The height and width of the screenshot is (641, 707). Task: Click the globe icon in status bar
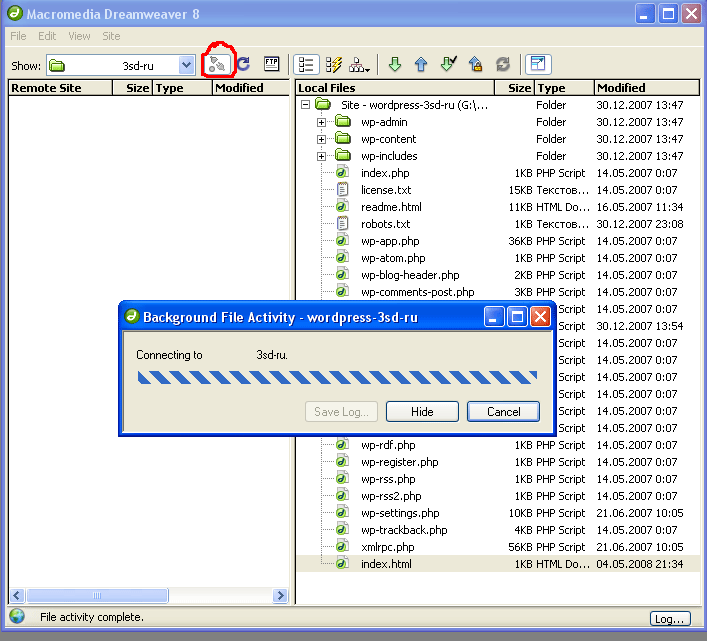coord(17,616)
